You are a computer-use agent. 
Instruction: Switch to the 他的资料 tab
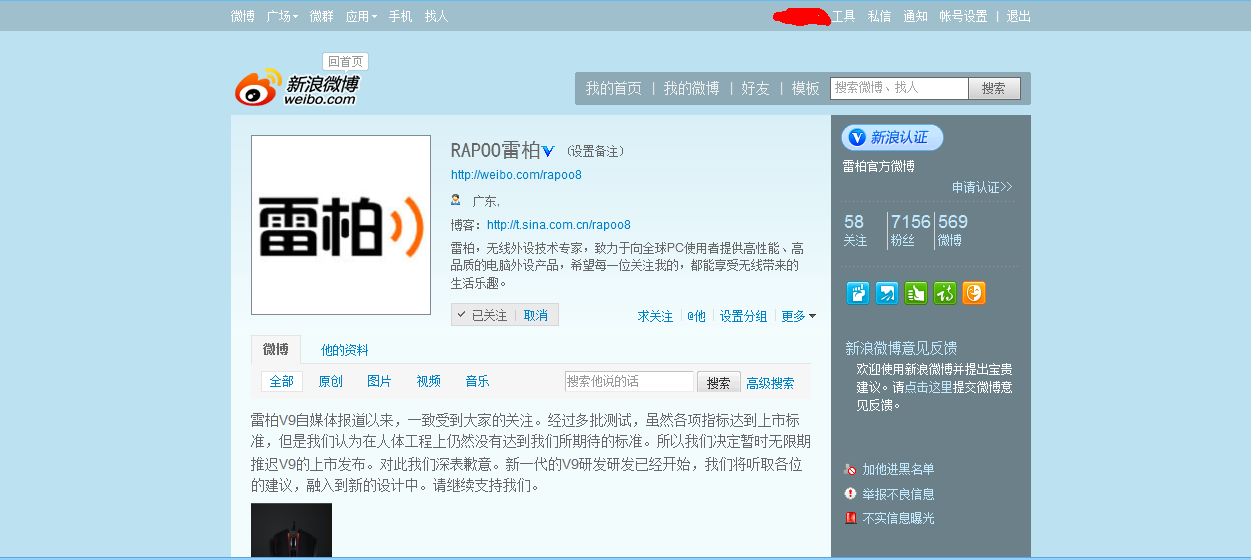(x=345, y=350)
